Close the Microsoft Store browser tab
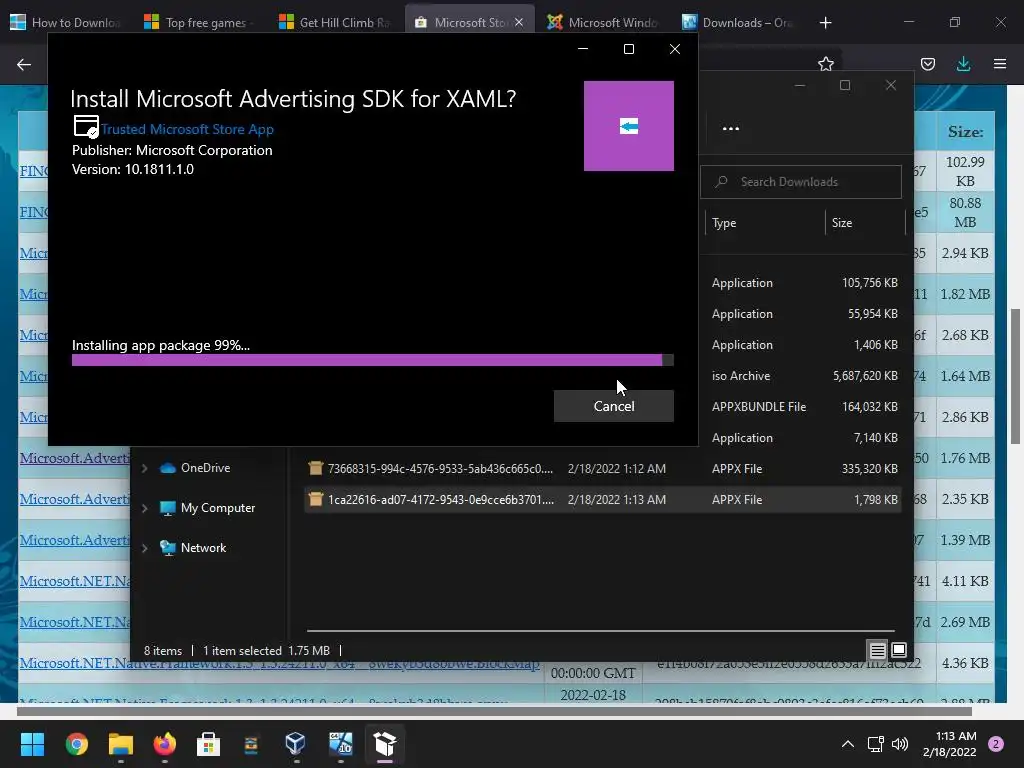This screenshot has width=1024, height=768. pyautogui.click(x=519, y=22)
